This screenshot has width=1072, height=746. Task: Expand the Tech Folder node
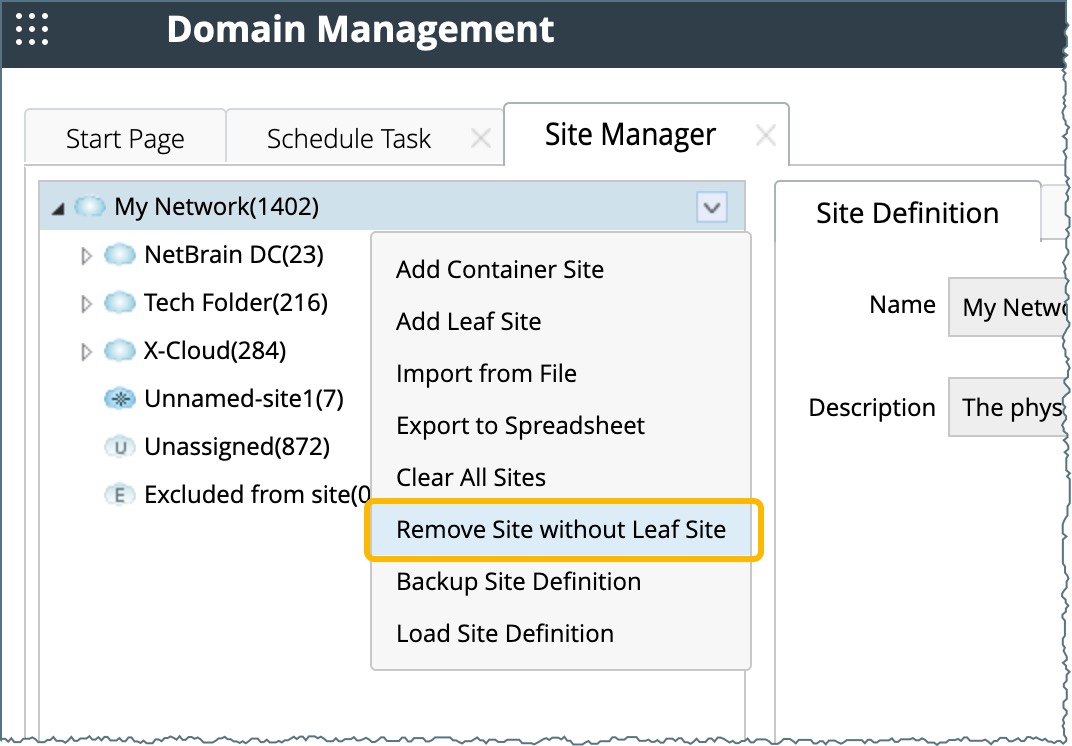[86, 303]
